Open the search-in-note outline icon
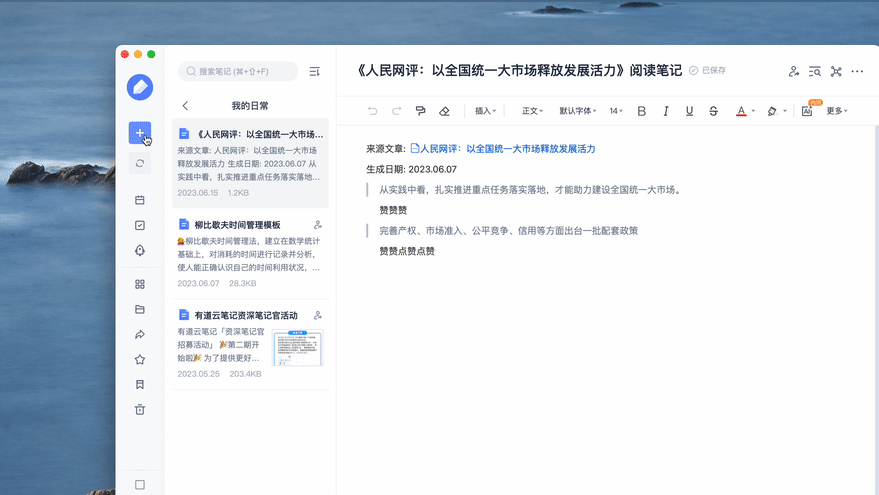 click(815, 71)
